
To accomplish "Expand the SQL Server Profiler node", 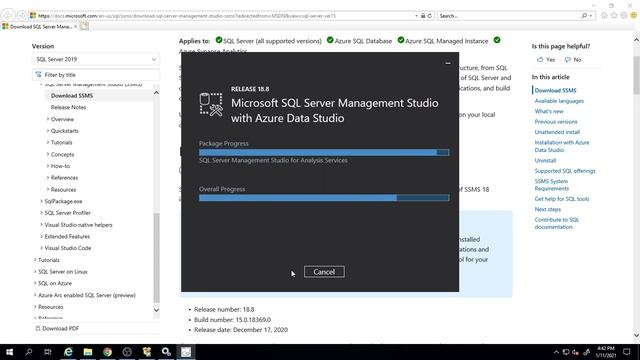I will (41, 213).
